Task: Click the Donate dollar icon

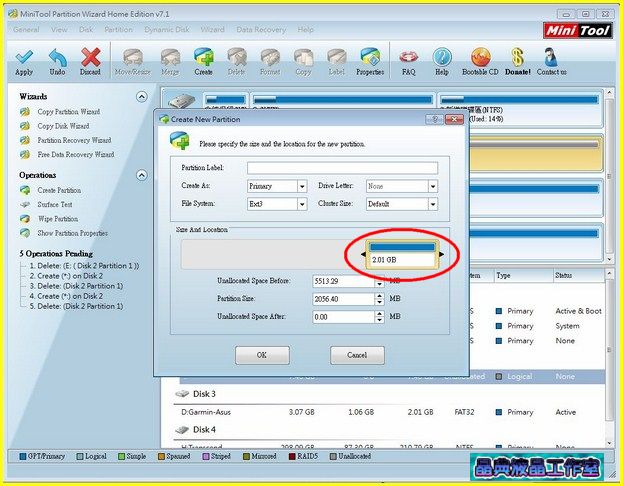Action: coord(517,57)
